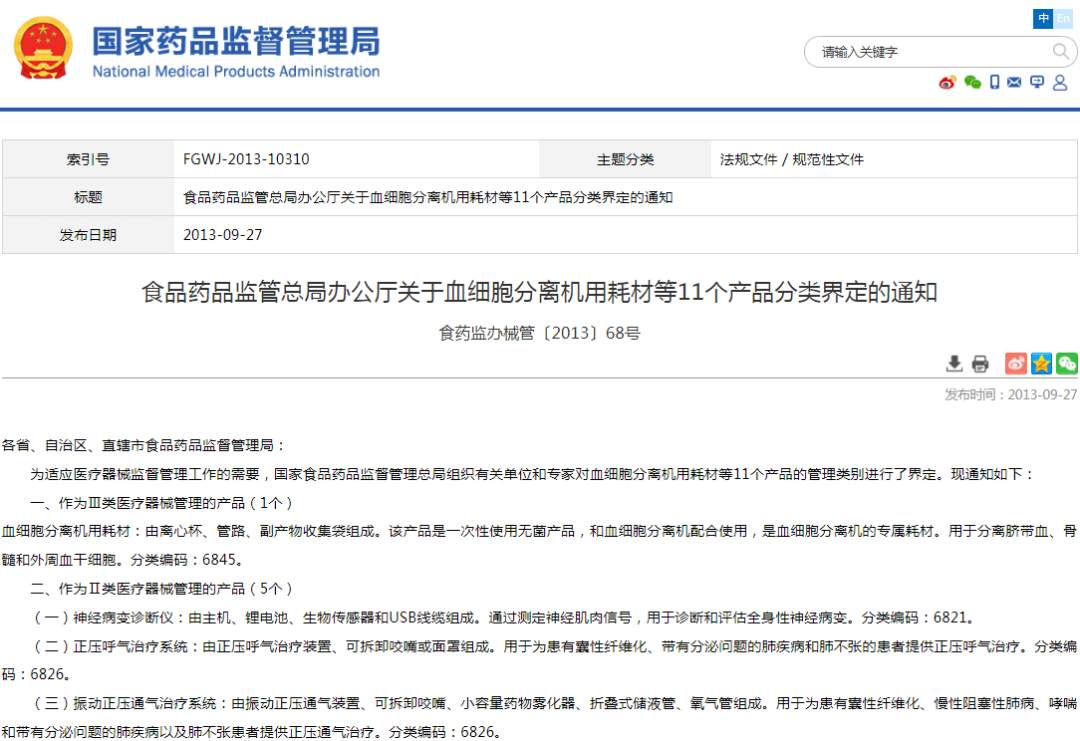Click 法规文件 / 规范性文件 category
This screenshot has height=741, width=1080.
pos(791,160)
